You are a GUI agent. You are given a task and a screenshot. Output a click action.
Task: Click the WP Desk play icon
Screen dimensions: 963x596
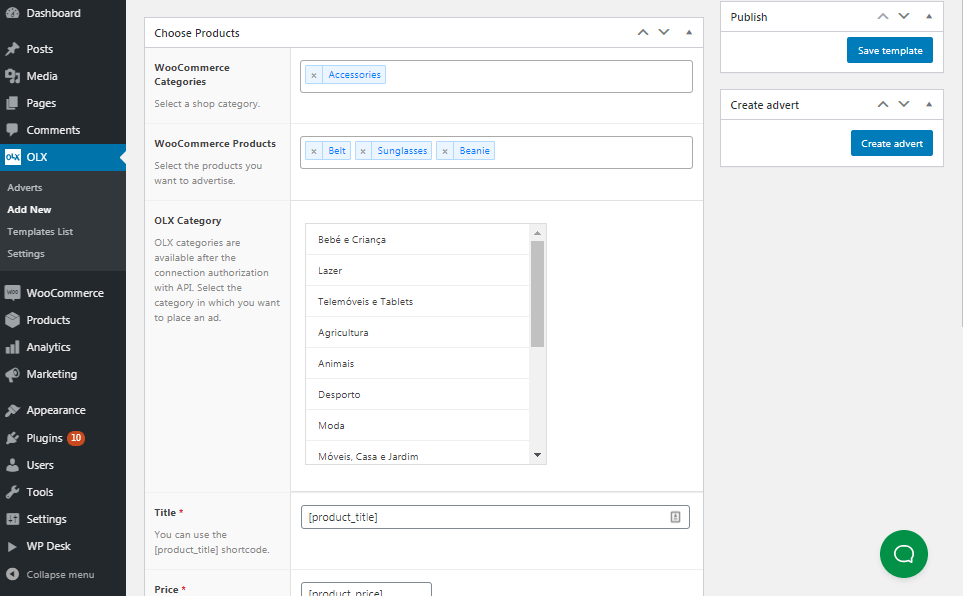(12, 546)
